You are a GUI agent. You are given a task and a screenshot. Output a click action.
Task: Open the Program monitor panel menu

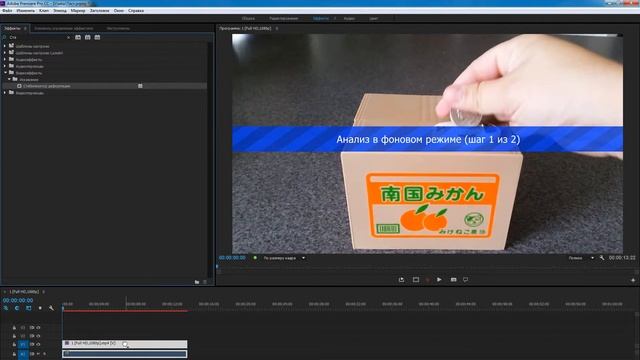click(277, 29)
